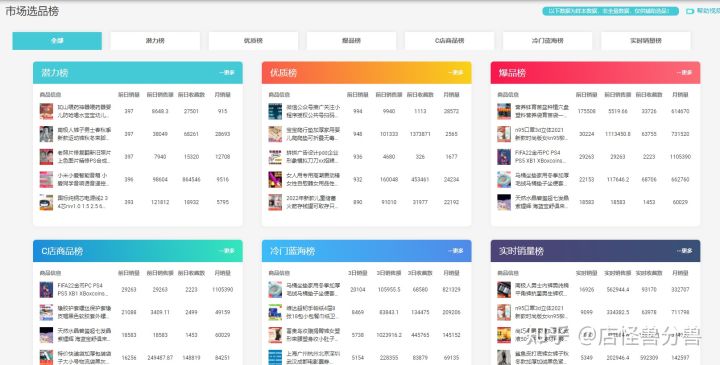Open 潜力榜 product thumbnail in the 121812 row
Image resolution: width=720 pixels, height=365 pixels.
pyautogui.click(x=46, y=202)
